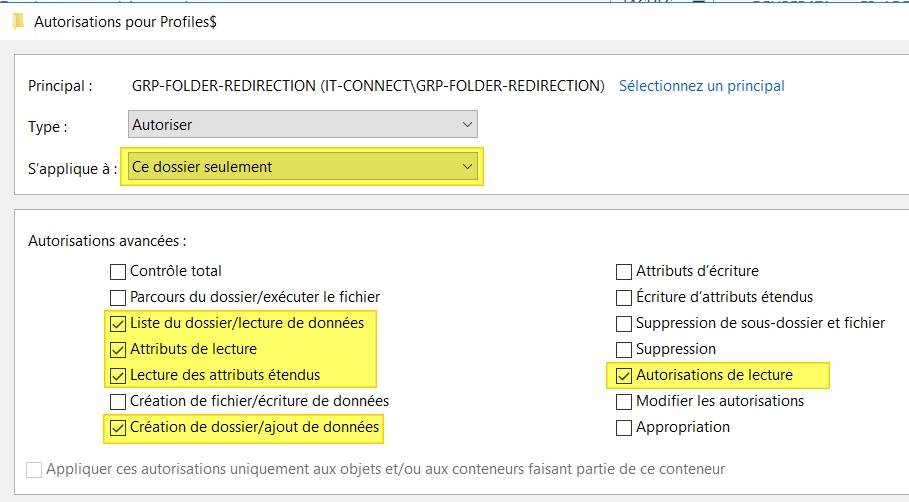909x502 pixels.
Task: Click the 'Sélectionnez un principal' link
Action: pyautogui.click(x=701, y=86)
